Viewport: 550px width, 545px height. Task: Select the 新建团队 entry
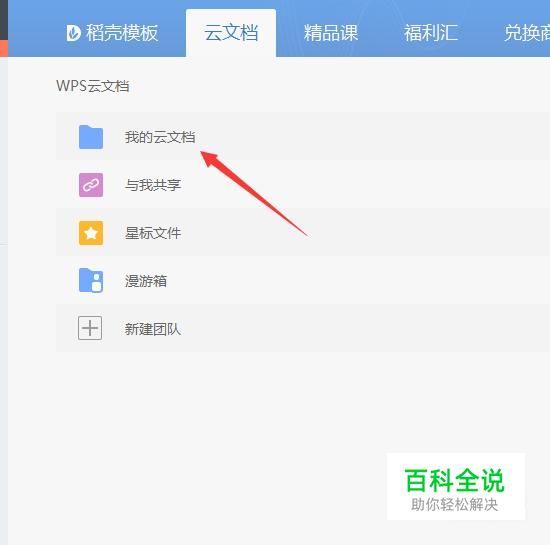click(303, 329)
